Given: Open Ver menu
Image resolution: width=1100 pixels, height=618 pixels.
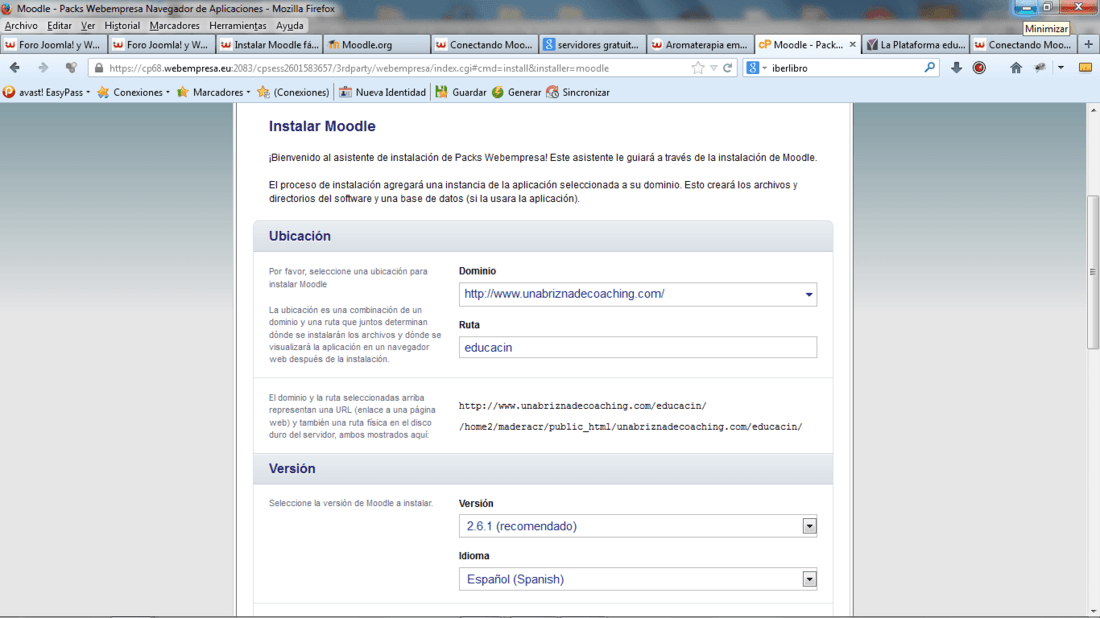Looking at the screenshot, I should point(88,25).
